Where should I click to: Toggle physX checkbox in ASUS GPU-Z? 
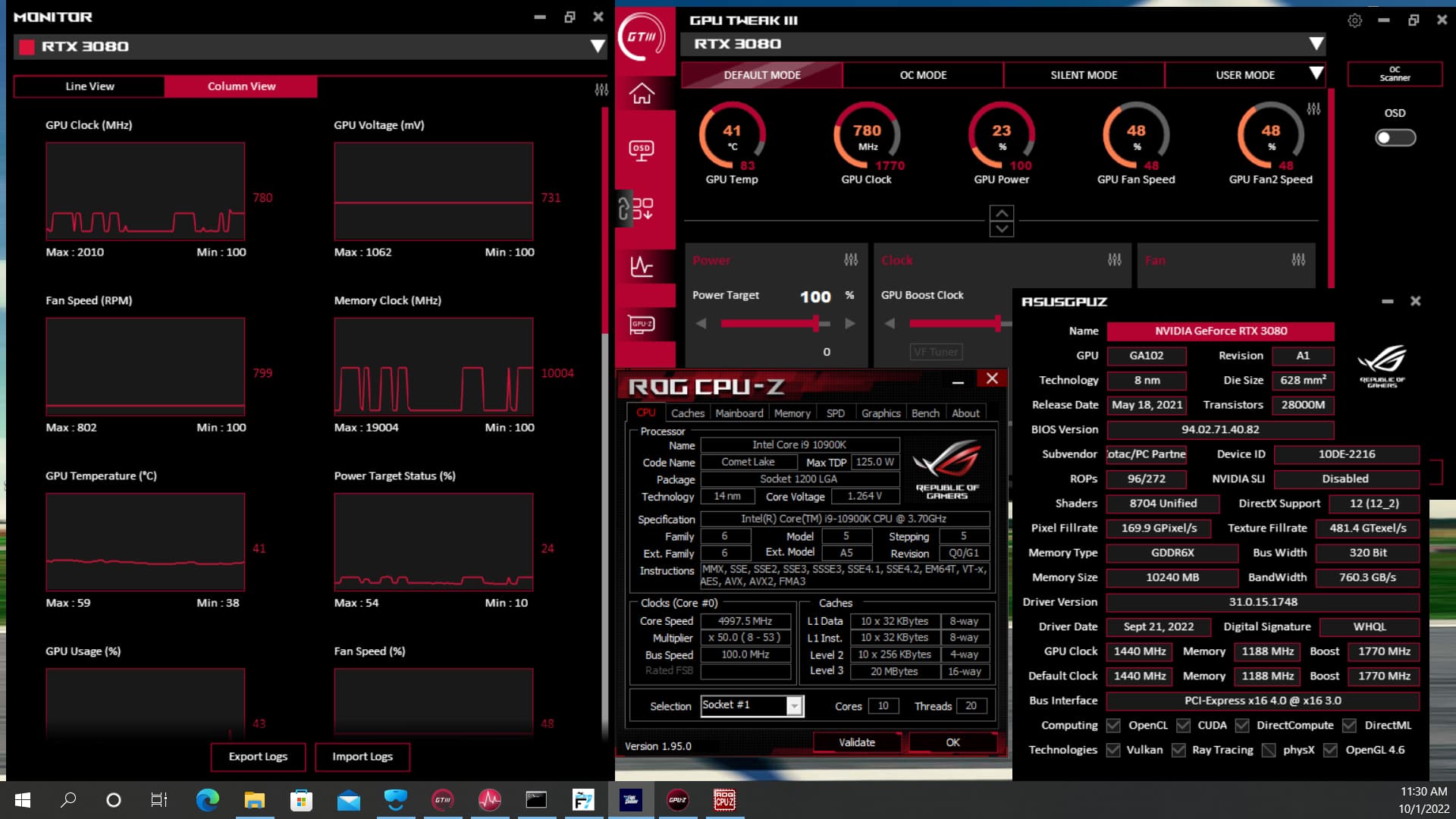point(1269,750)
